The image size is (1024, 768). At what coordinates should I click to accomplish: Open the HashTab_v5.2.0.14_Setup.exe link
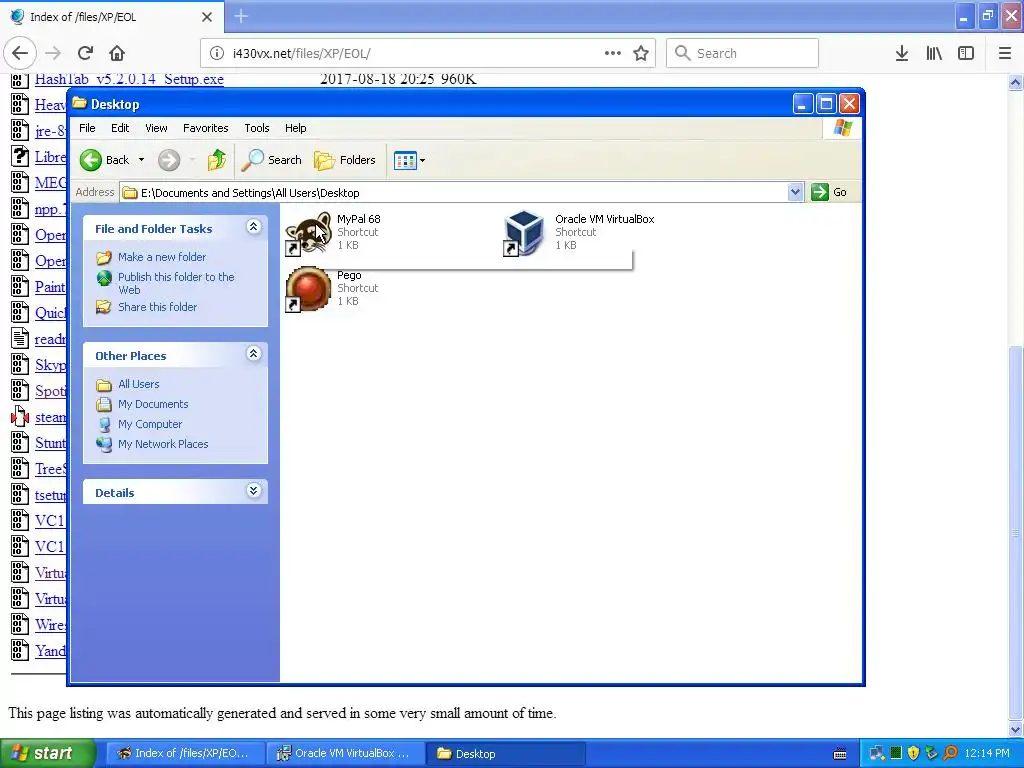tap(129, 79)
